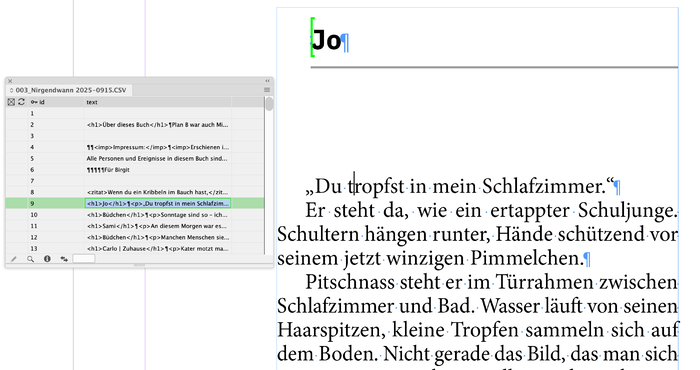
Task: Select id cell 9 in the green row
Action: point(56,204)
